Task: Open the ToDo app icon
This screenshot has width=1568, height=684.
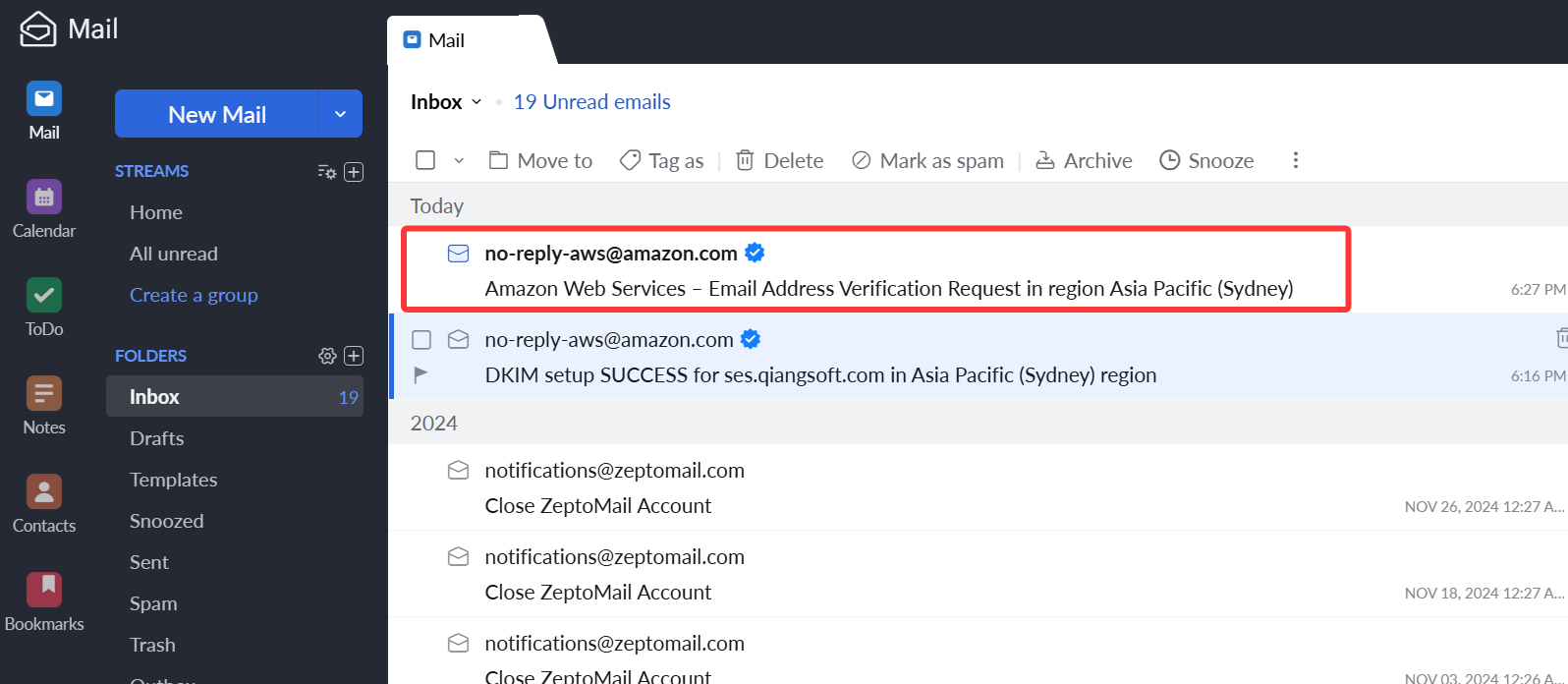Action: [44, 308]
